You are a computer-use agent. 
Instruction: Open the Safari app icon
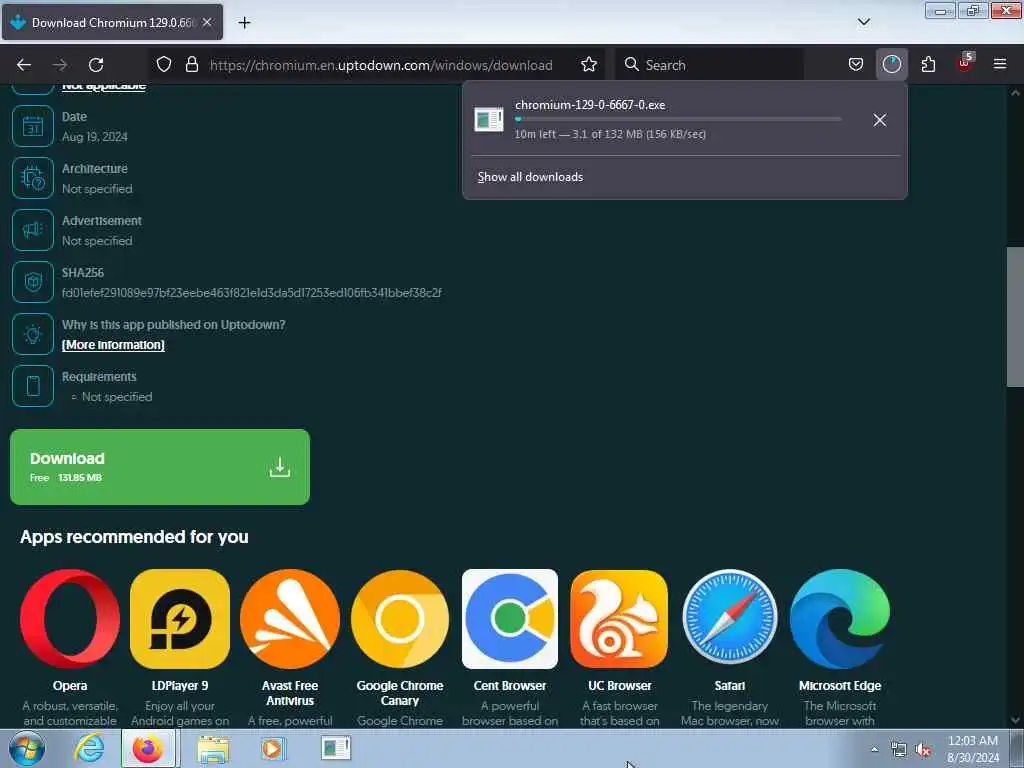[x=729, y=618]
